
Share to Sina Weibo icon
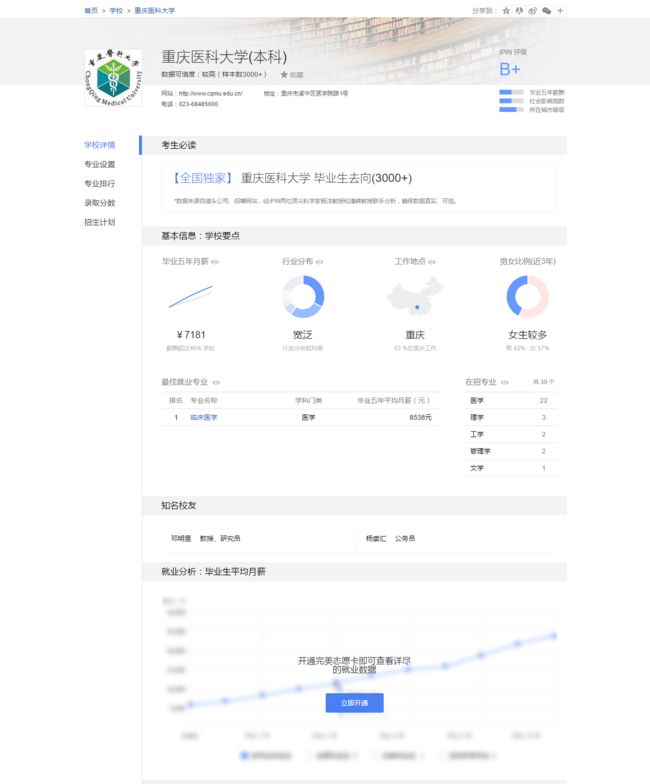[x=532, y=10]
